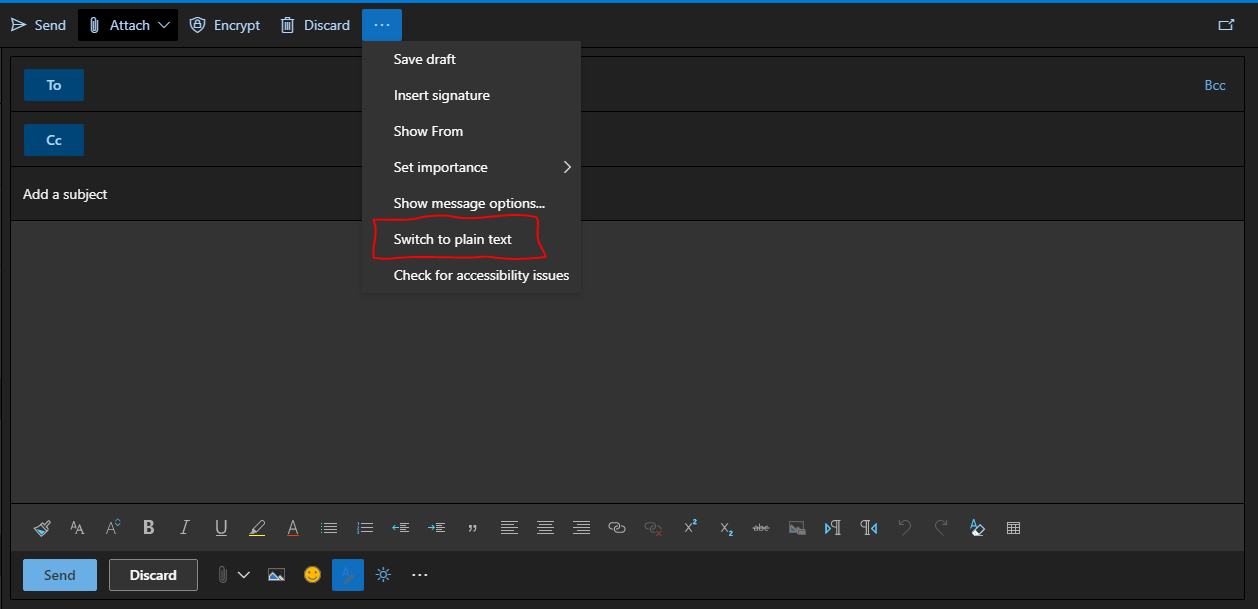1258x609 pixels.
Task: Click the Undo arrow
Action: [905, 528]
